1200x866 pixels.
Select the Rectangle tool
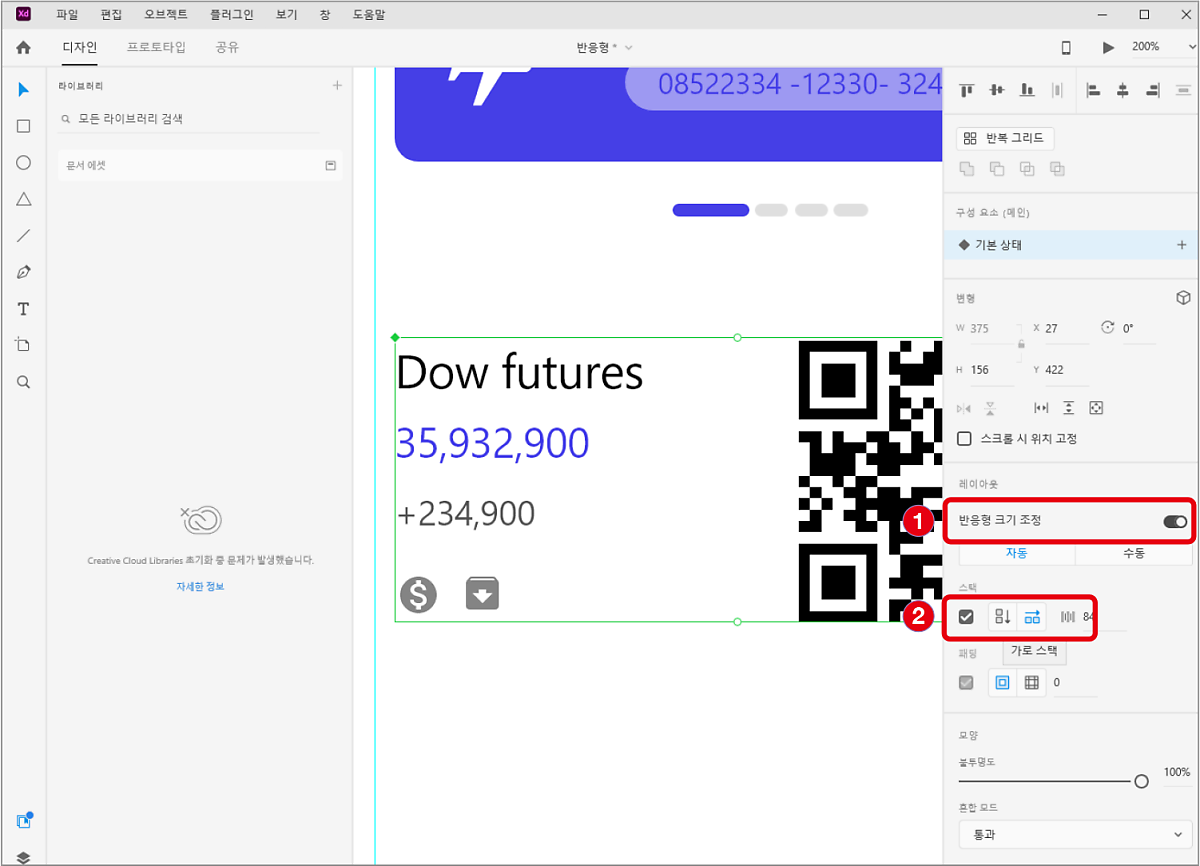click(x=24, y=126)
